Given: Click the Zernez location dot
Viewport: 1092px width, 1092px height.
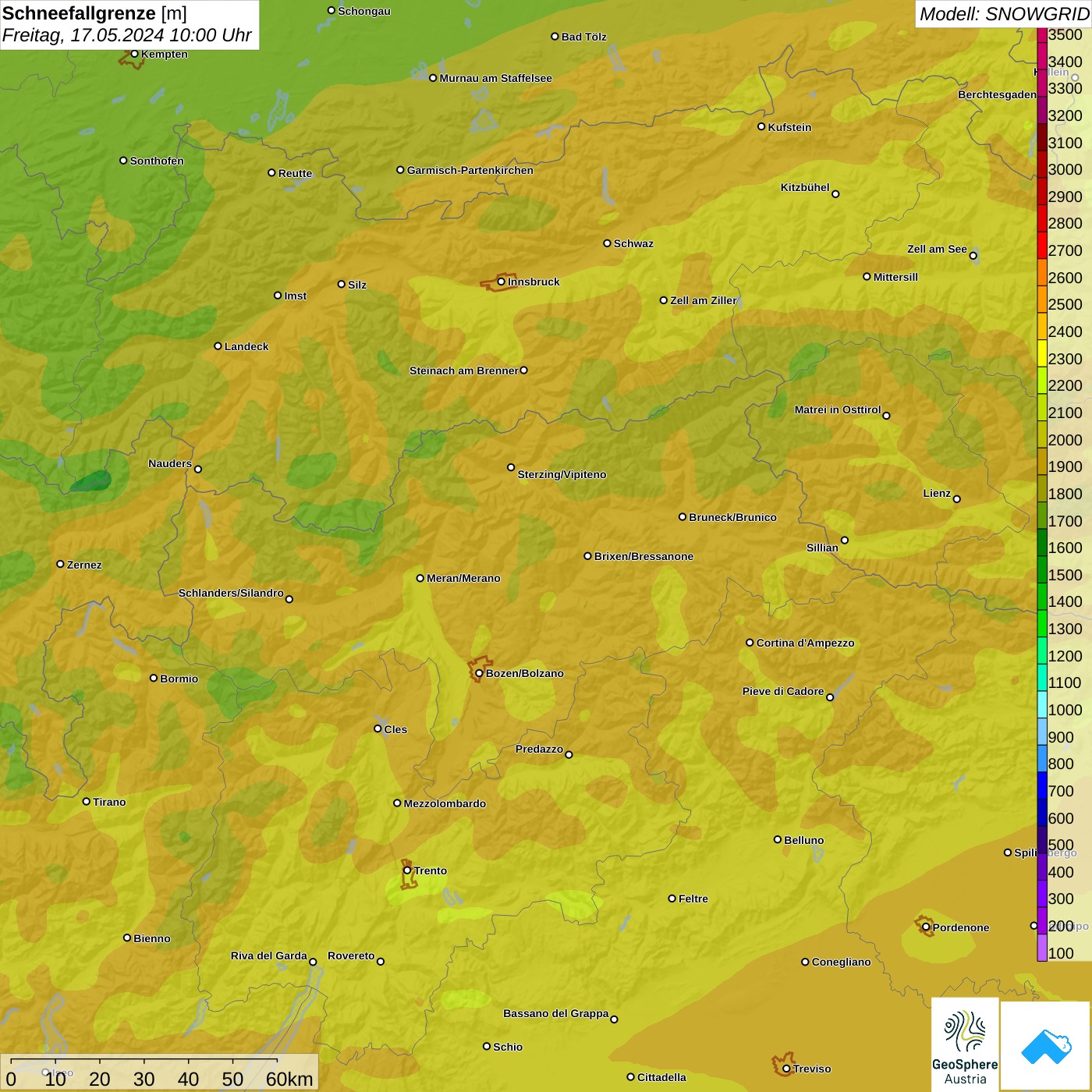Looking at the screenshot, I should (60, 564).
